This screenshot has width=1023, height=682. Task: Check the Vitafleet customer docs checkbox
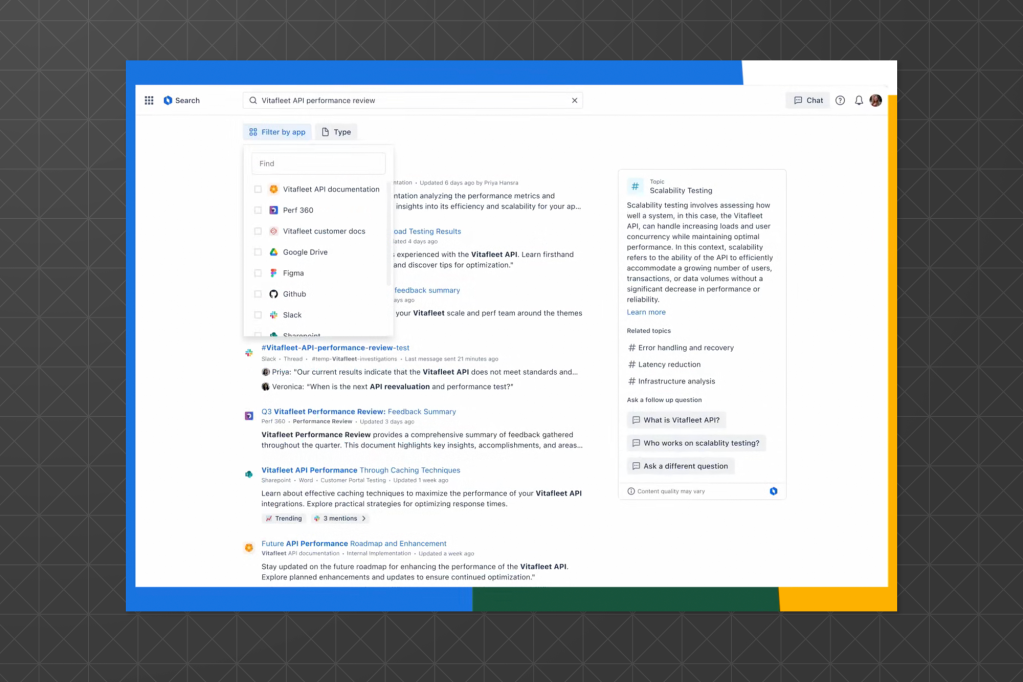(x=258, y=231)
